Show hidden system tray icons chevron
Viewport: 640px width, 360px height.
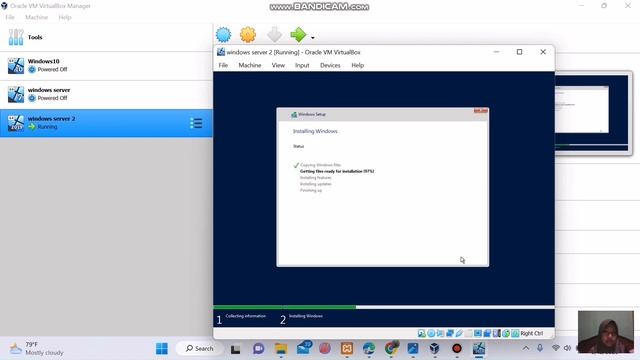[x=526, y=348]
